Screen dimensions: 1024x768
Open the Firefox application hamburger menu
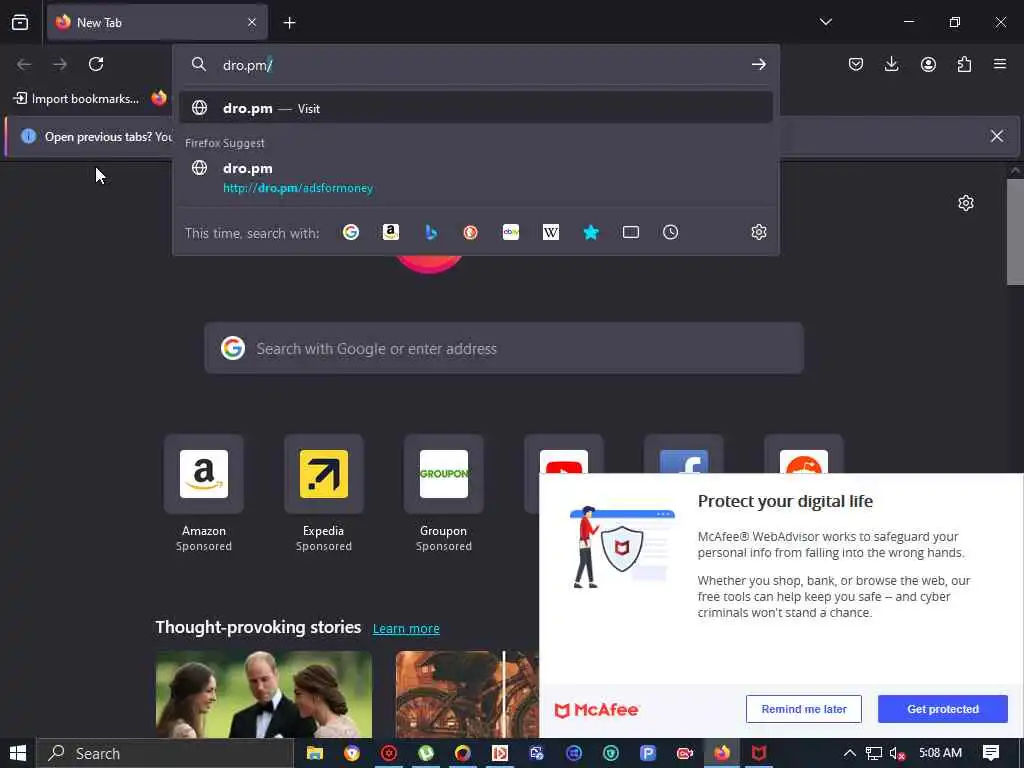coord(1000,64)
